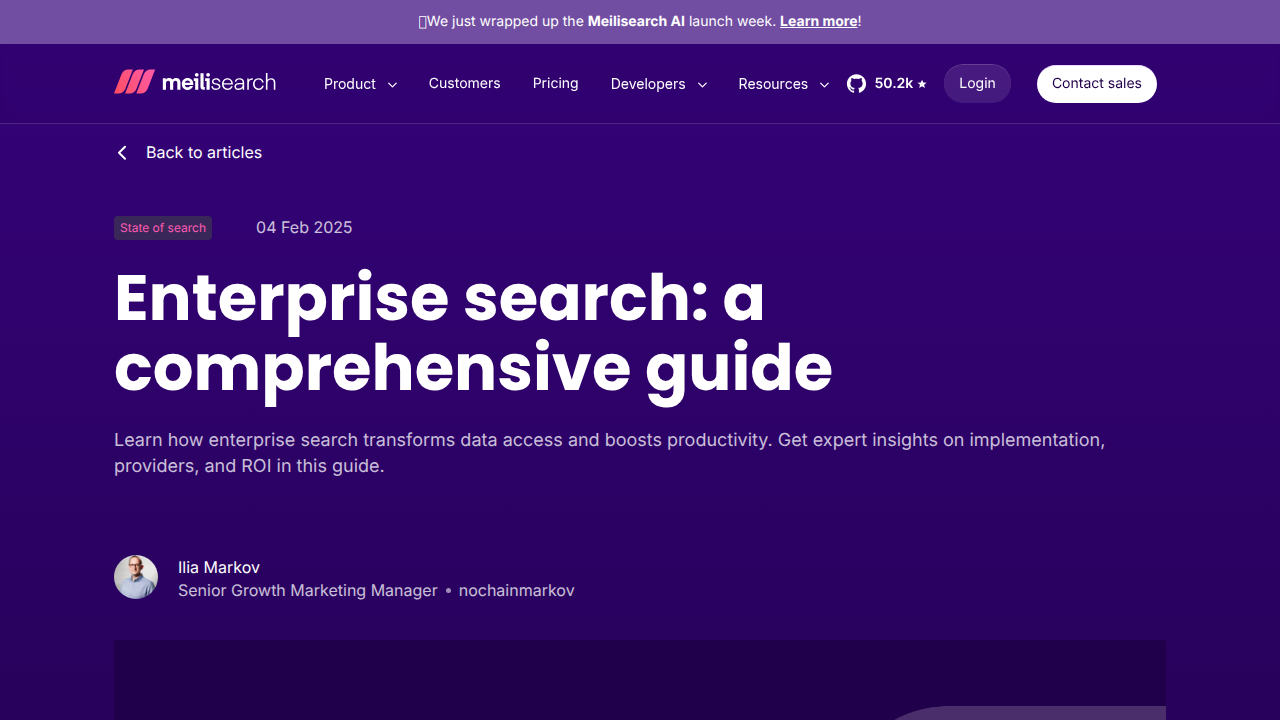Click the article cover image below author
The width and height of the screenshot is (1280, 720).
click(x=640, y=680)
